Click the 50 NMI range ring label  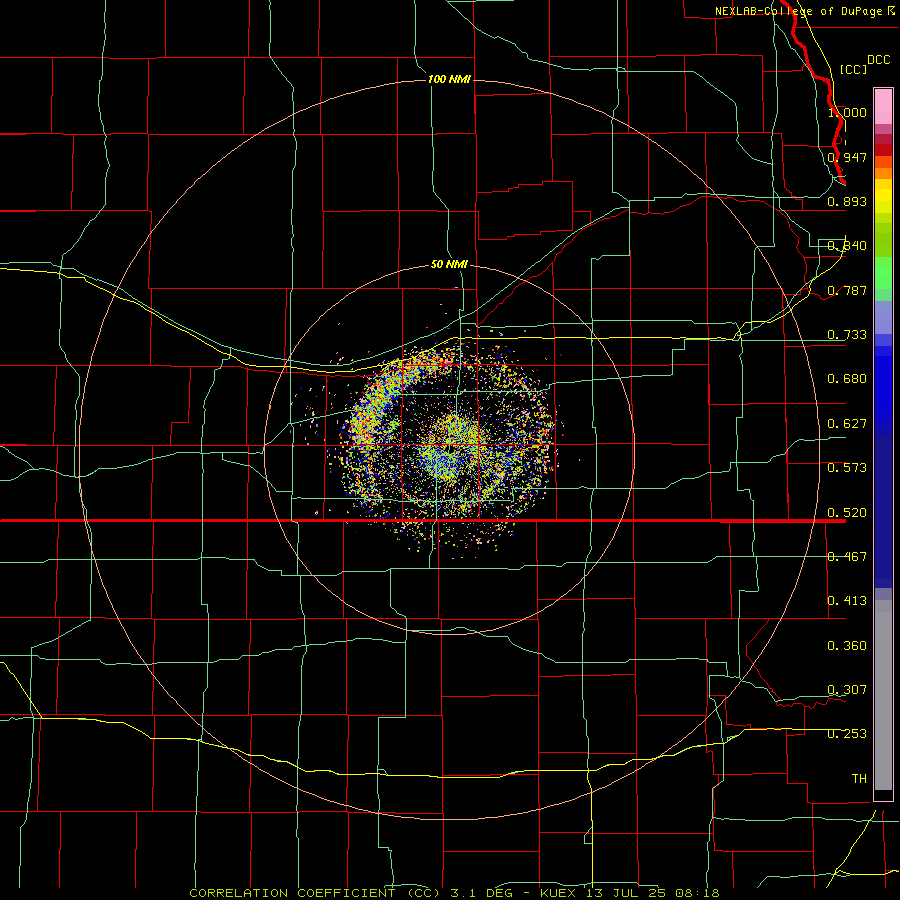pos(449,264)
